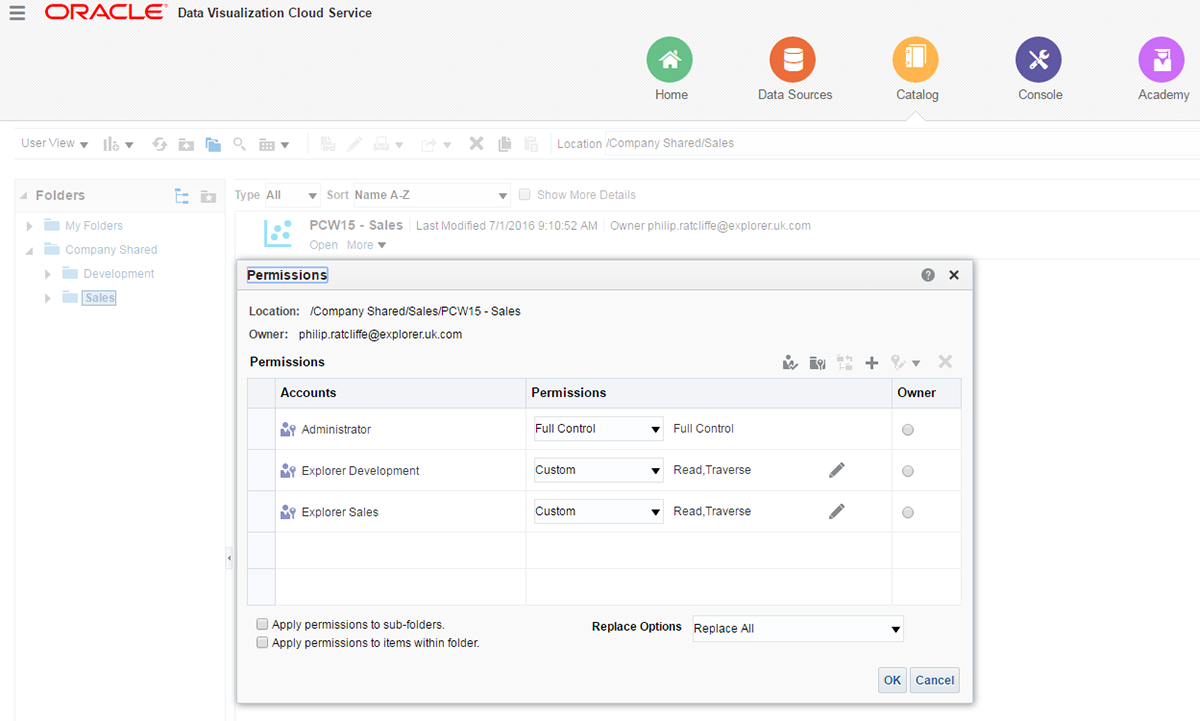Click the plus icon to add accounts

click(x=871, y=363)
